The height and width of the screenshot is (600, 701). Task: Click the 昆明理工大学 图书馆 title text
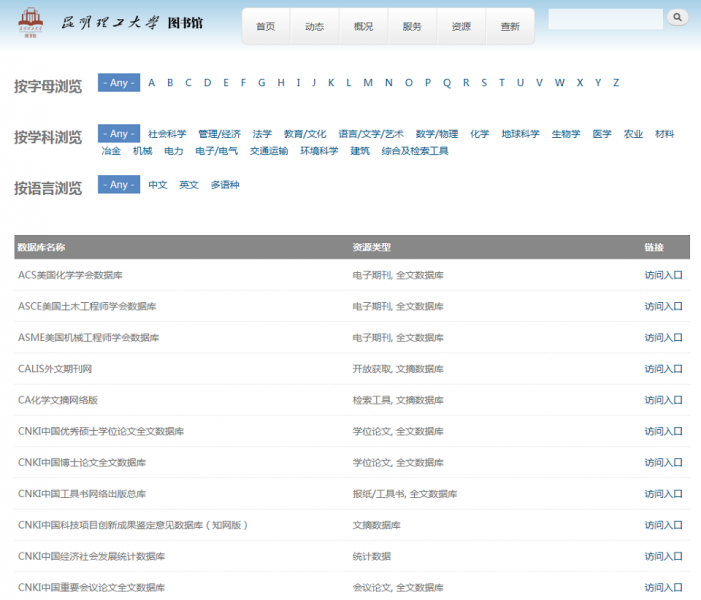click(x=132, y=22)
